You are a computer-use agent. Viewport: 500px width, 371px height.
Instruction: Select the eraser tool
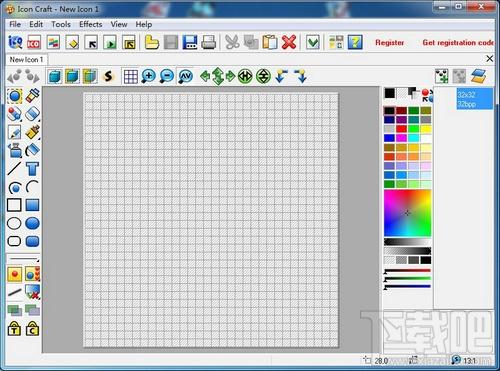tap(33, 114)
